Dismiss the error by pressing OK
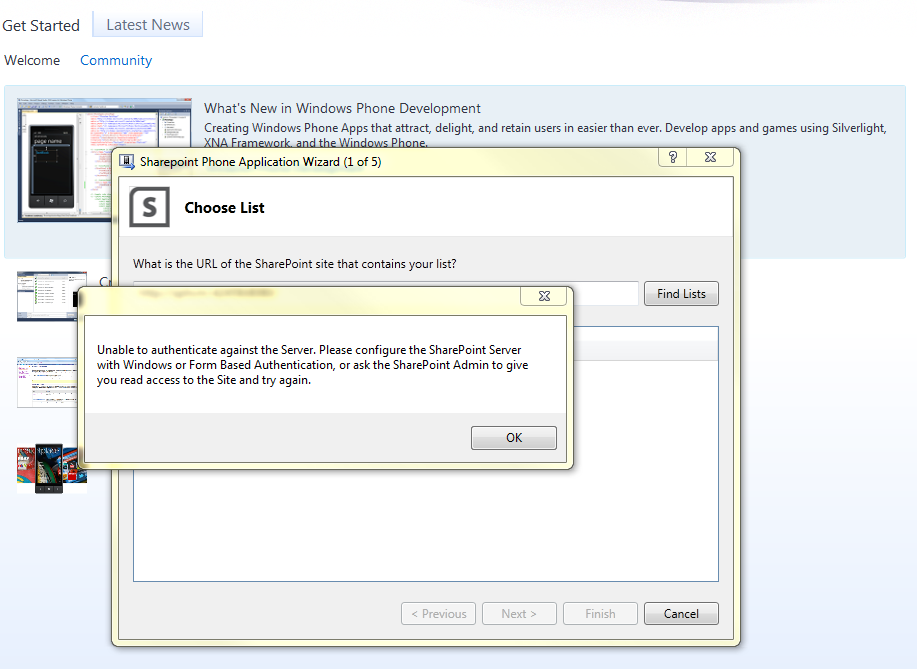Screen dimensions: 917x669 tap(513, 437)
